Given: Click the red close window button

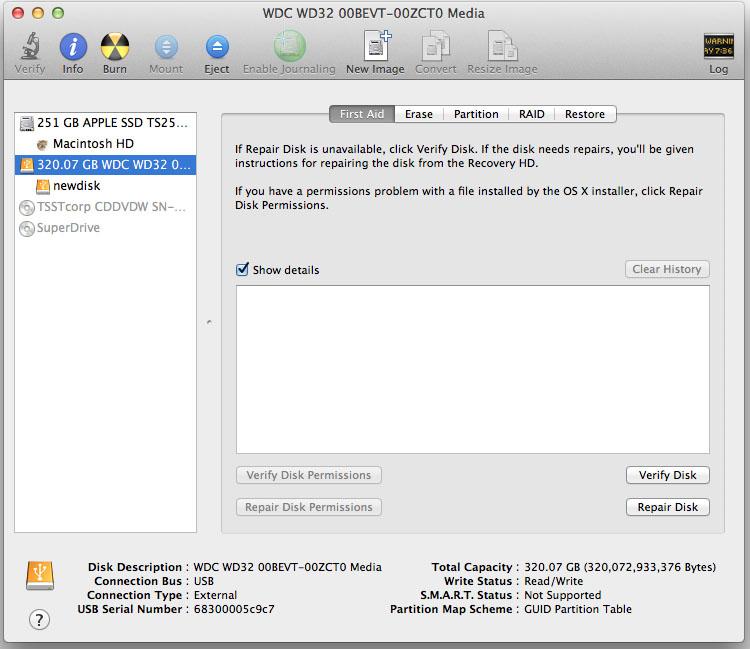Looking at the screenshot, I should 18,13.
